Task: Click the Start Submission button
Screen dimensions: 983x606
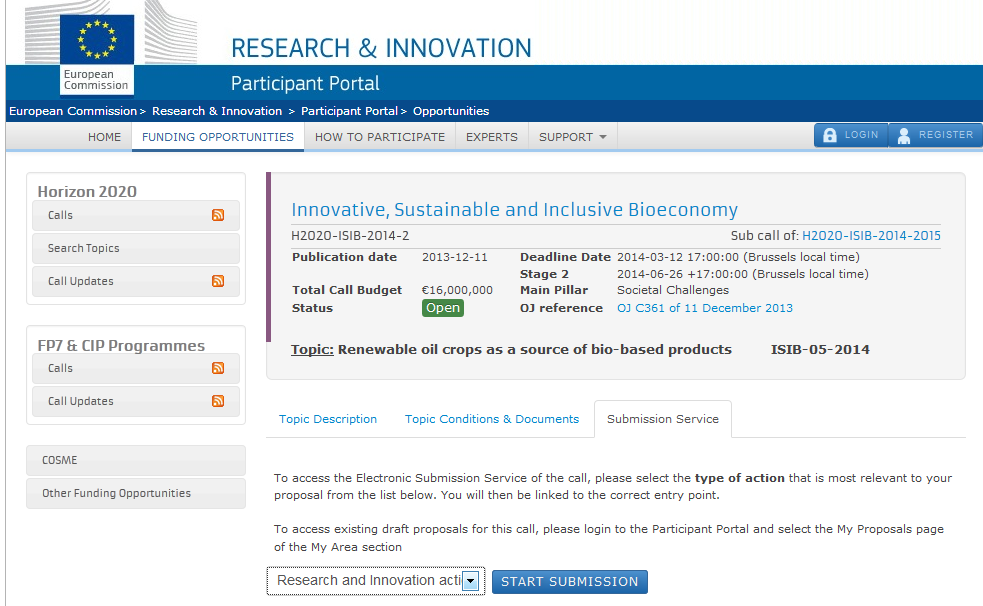Action: click(x=569, y=582)
